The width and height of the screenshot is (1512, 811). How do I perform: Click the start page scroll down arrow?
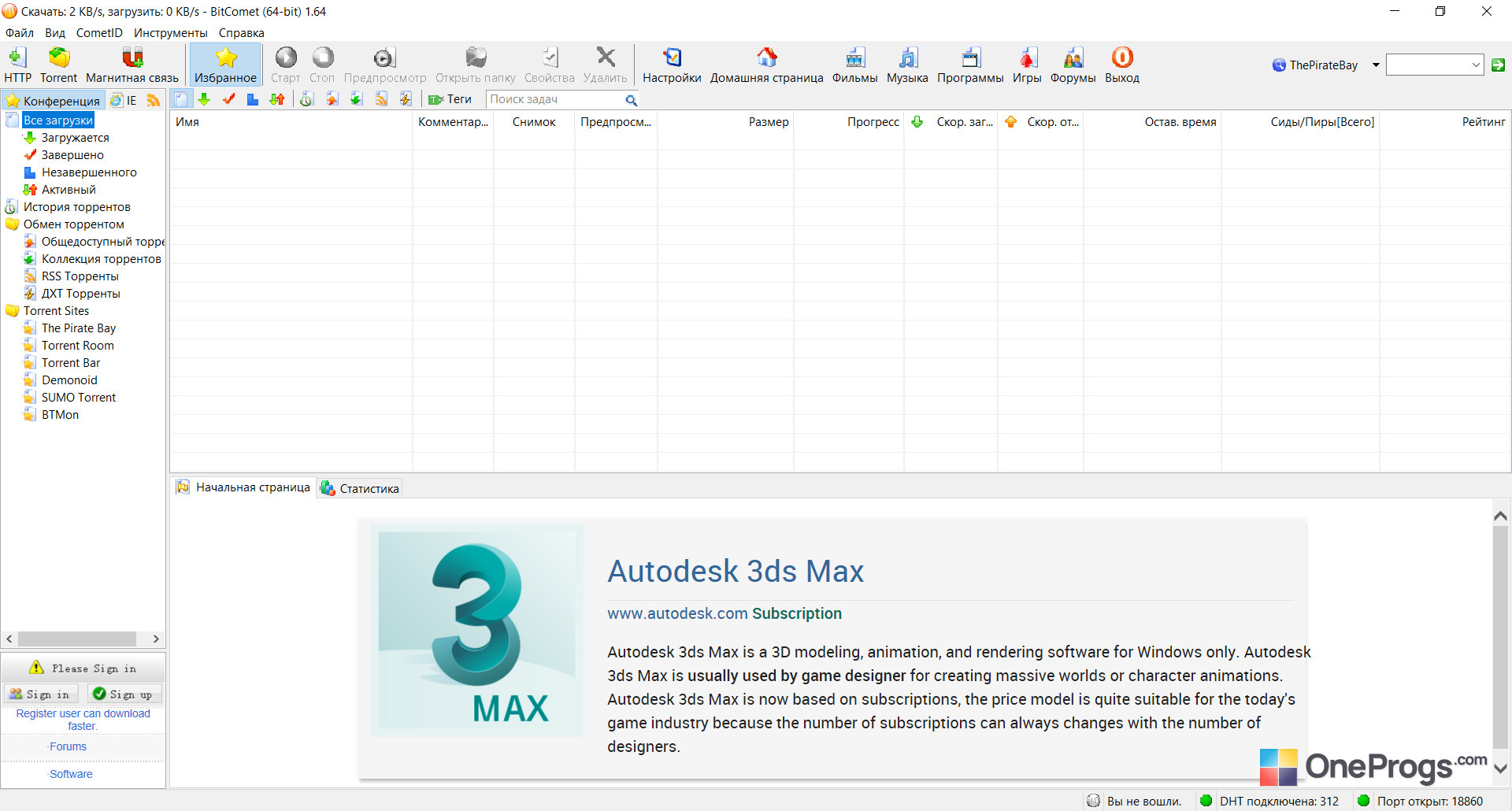coord(1500,768)
